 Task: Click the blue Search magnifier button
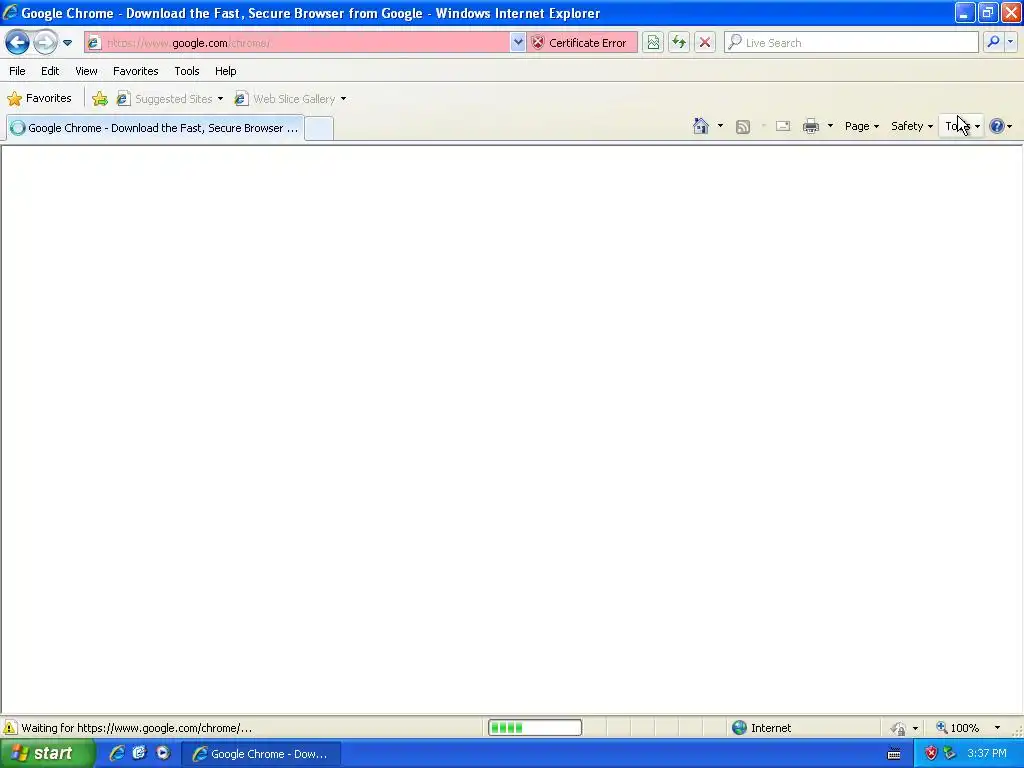[993, 42]
